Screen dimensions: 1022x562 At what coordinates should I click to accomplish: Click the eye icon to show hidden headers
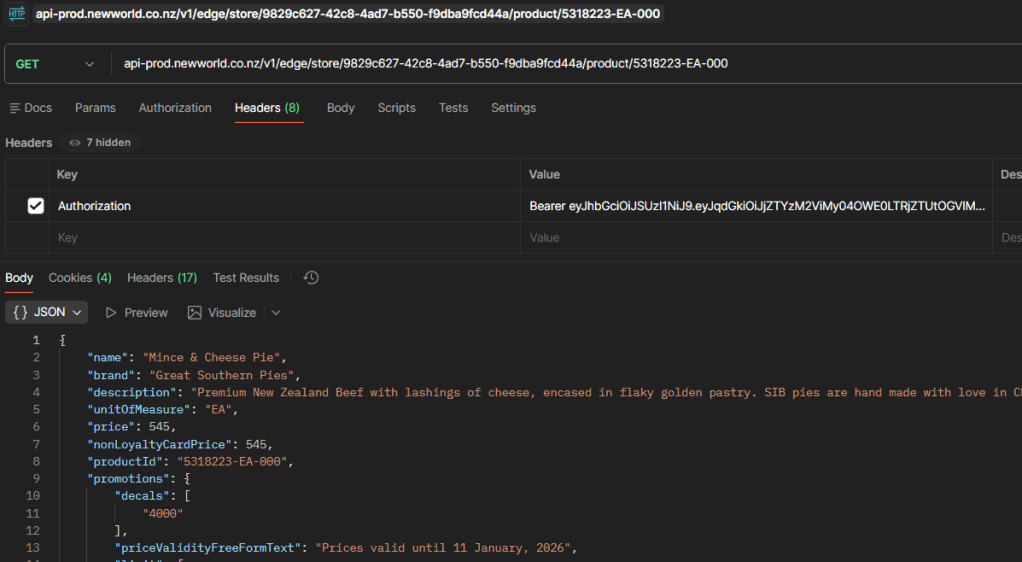[x=75, y=143]
